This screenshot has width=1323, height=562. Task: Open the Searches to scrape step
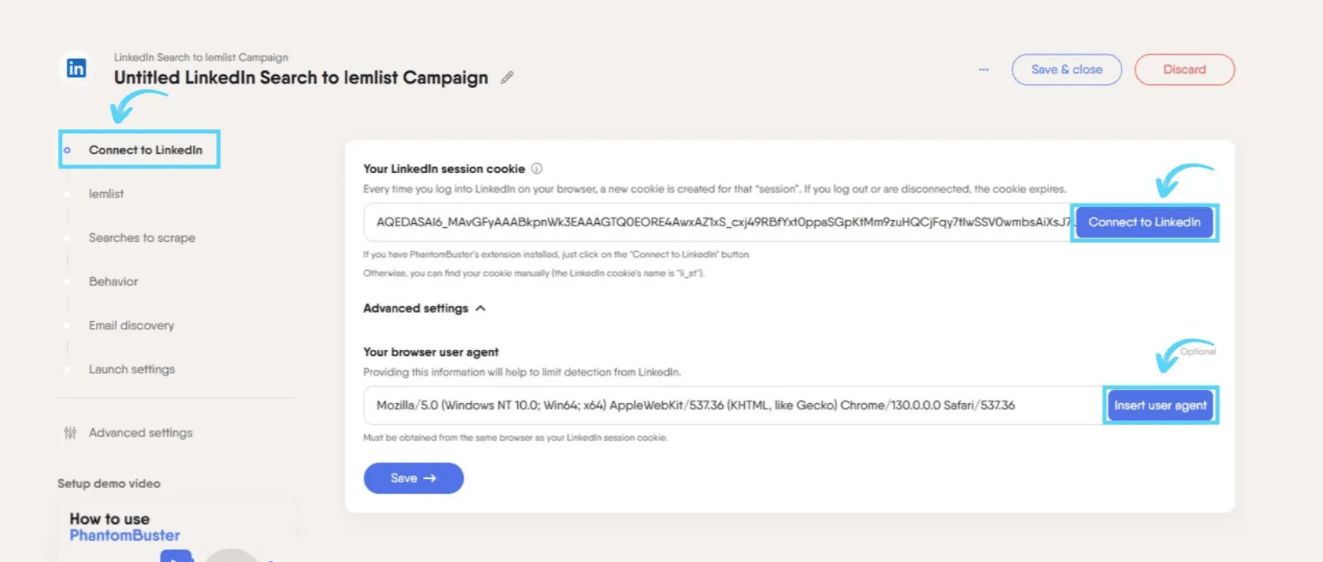[x=142, y=238]
